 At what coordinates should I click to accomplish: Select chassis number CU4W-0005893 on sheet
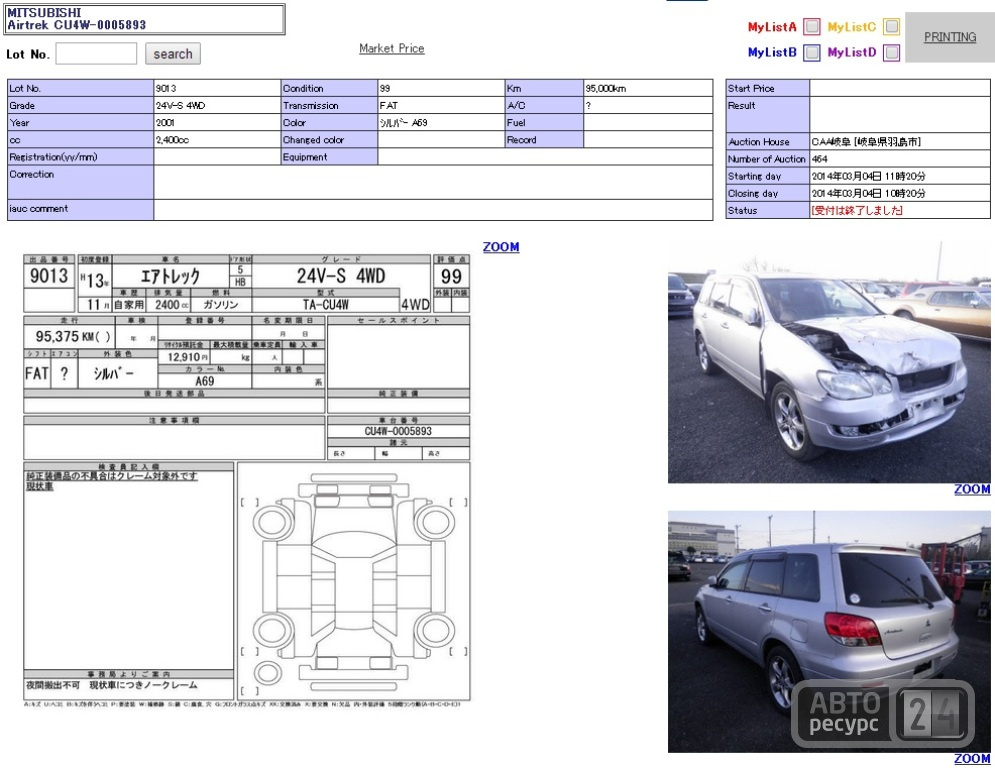[398, 431]
